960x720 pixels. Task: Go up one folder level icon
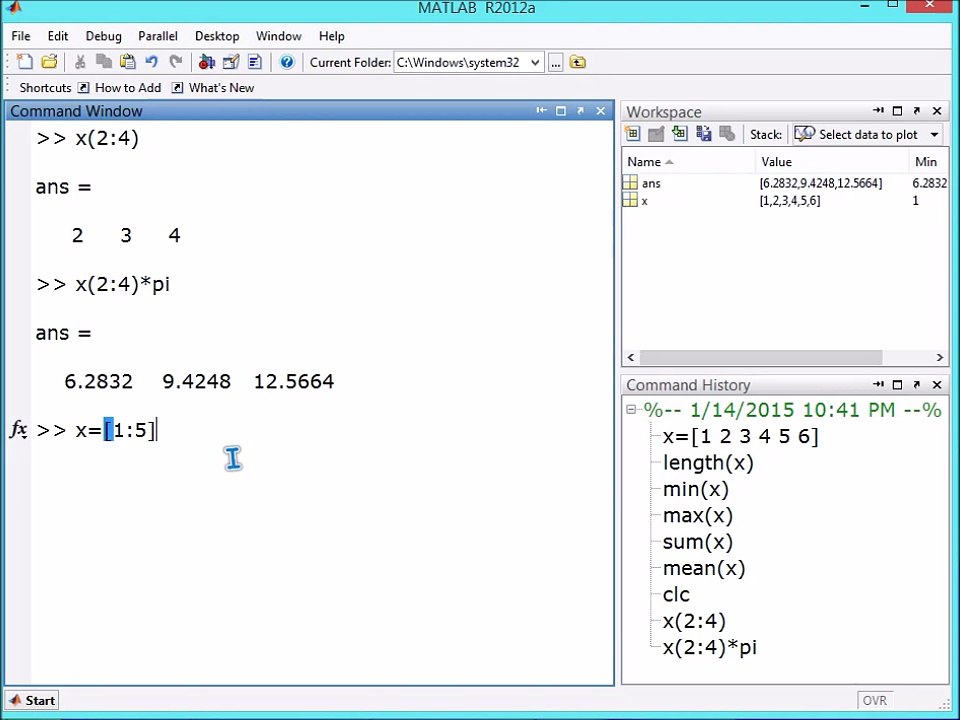pos(577,62)
